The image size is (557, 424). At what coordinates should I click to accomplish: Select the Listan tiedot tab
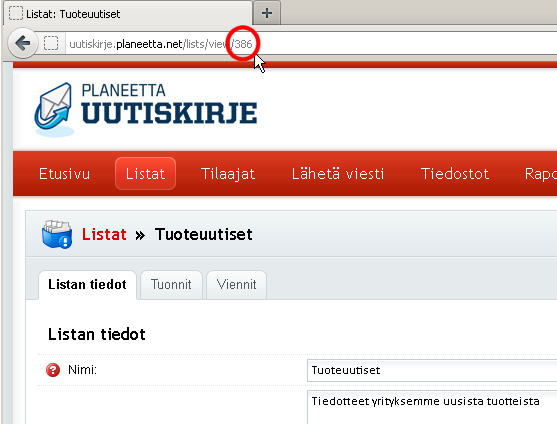(x=87, y=285)
